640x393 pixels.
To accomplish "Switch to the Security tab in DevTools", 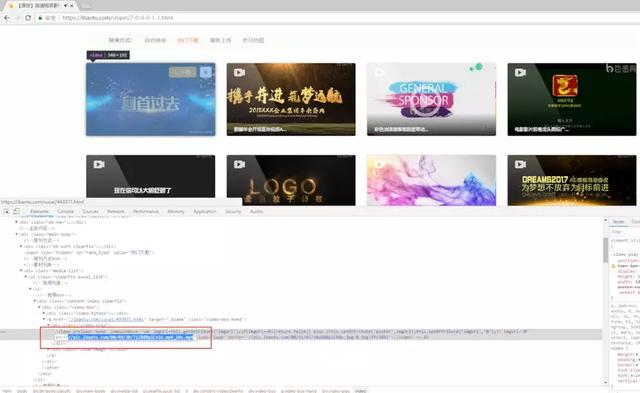I will tap(233, 211).
